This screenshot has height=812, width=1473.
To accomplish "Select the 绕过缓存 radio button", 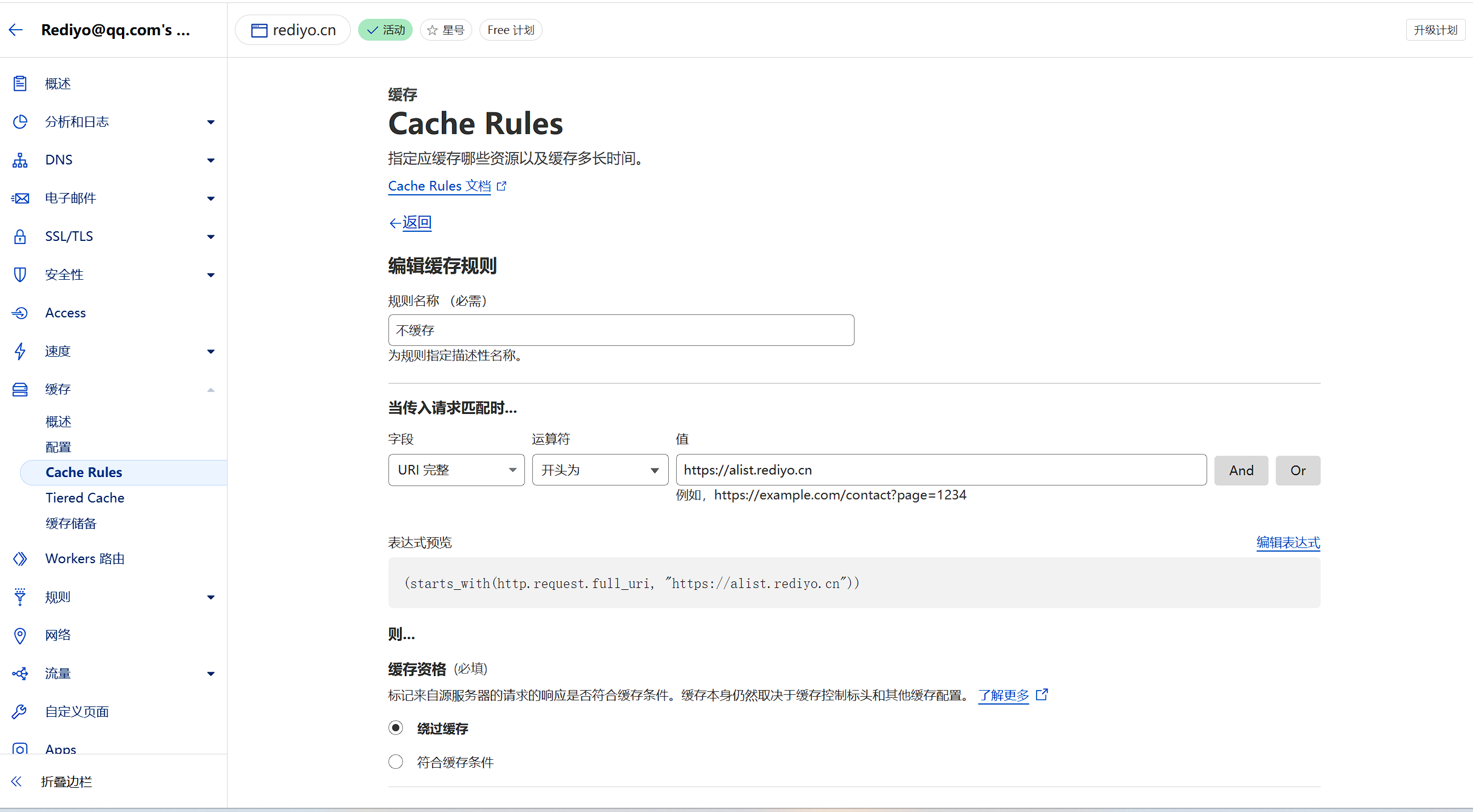I will pyautogui.click(x=396, y=728).
